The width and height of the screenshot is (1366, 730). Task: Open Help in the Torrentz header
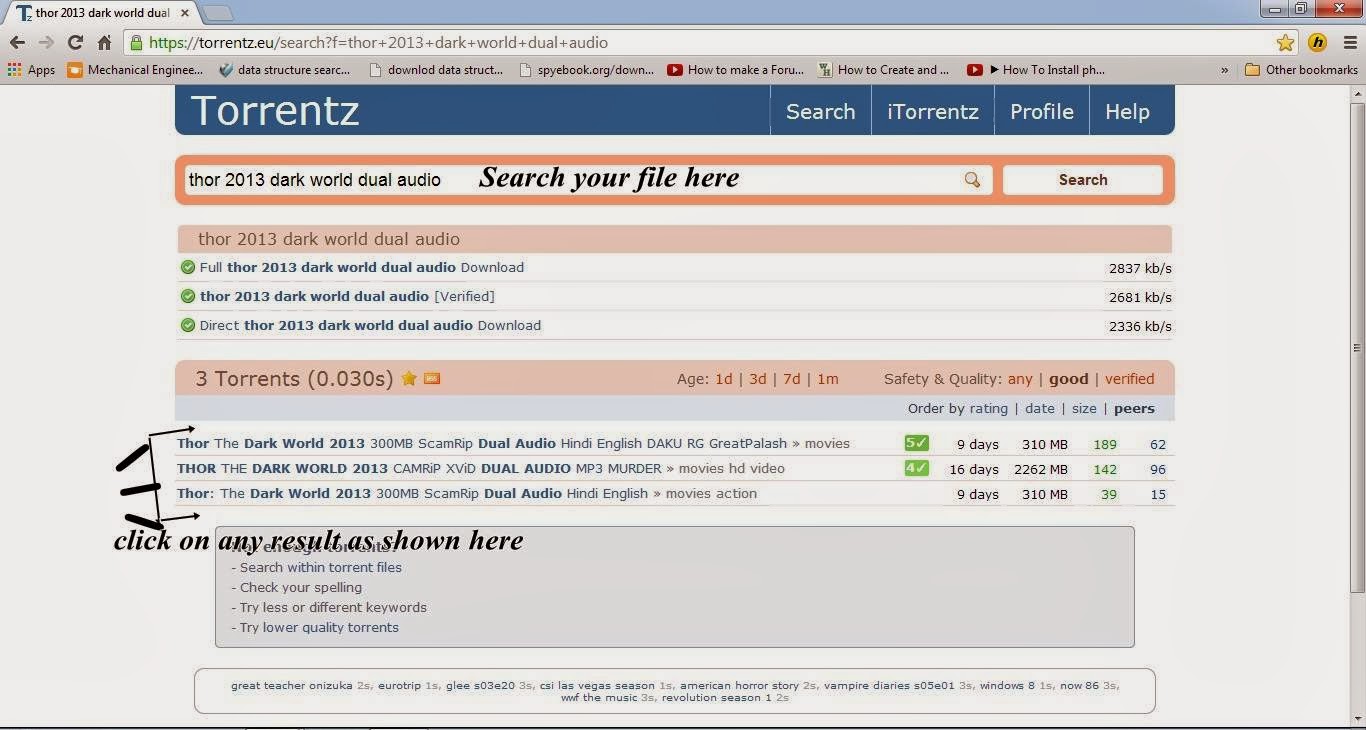coord(1127,111)
